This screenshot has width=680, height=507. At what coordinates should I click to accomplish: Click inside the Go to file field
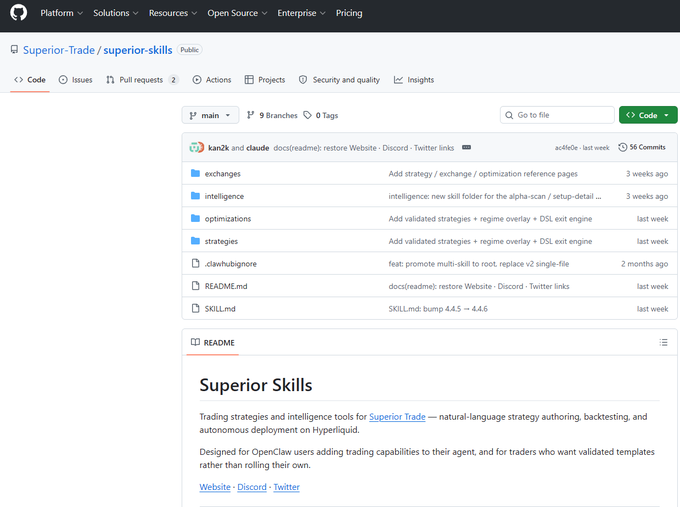pyautogui.click(x=557, y=115)
